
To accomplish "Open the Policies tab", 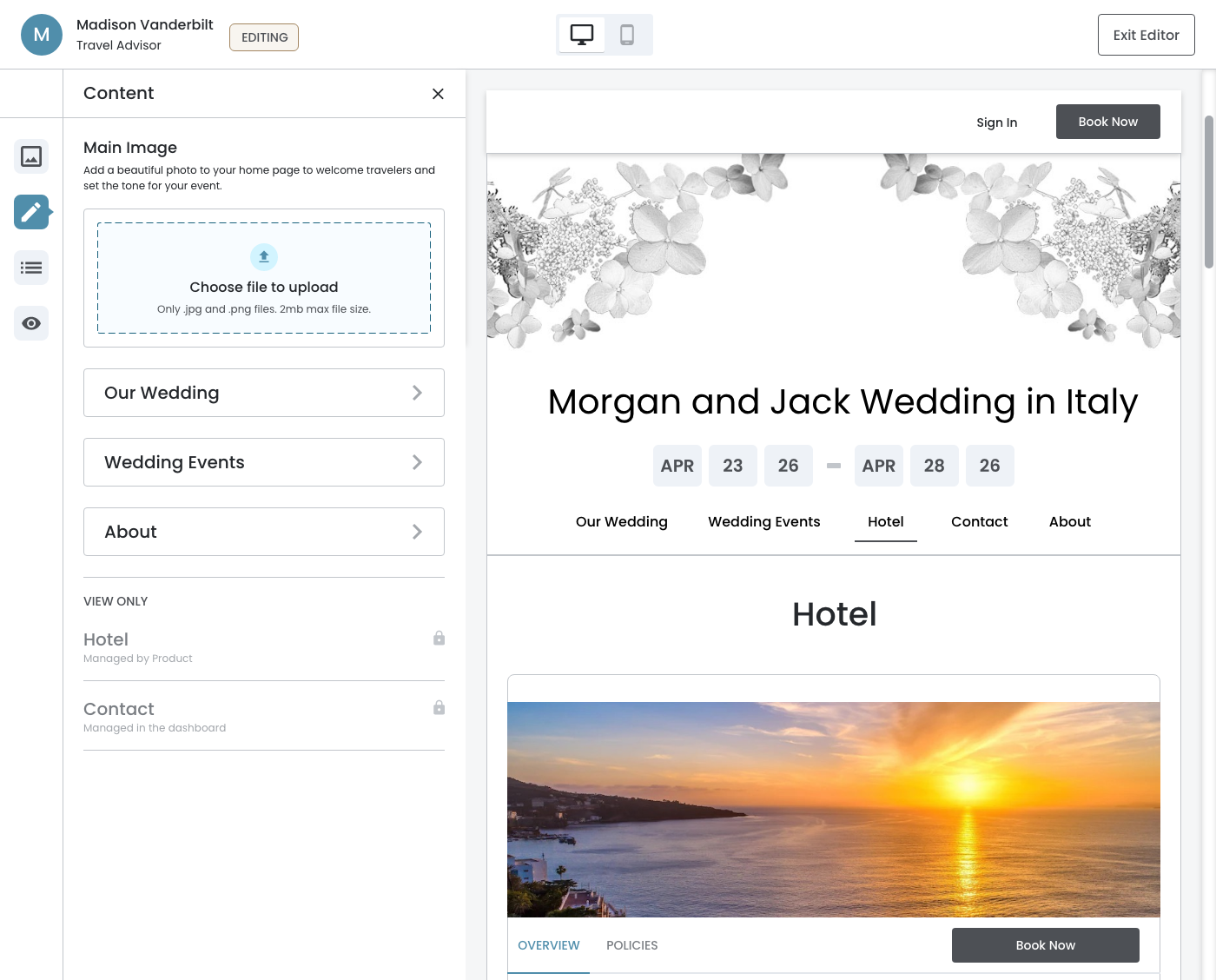I will point(631,945).
